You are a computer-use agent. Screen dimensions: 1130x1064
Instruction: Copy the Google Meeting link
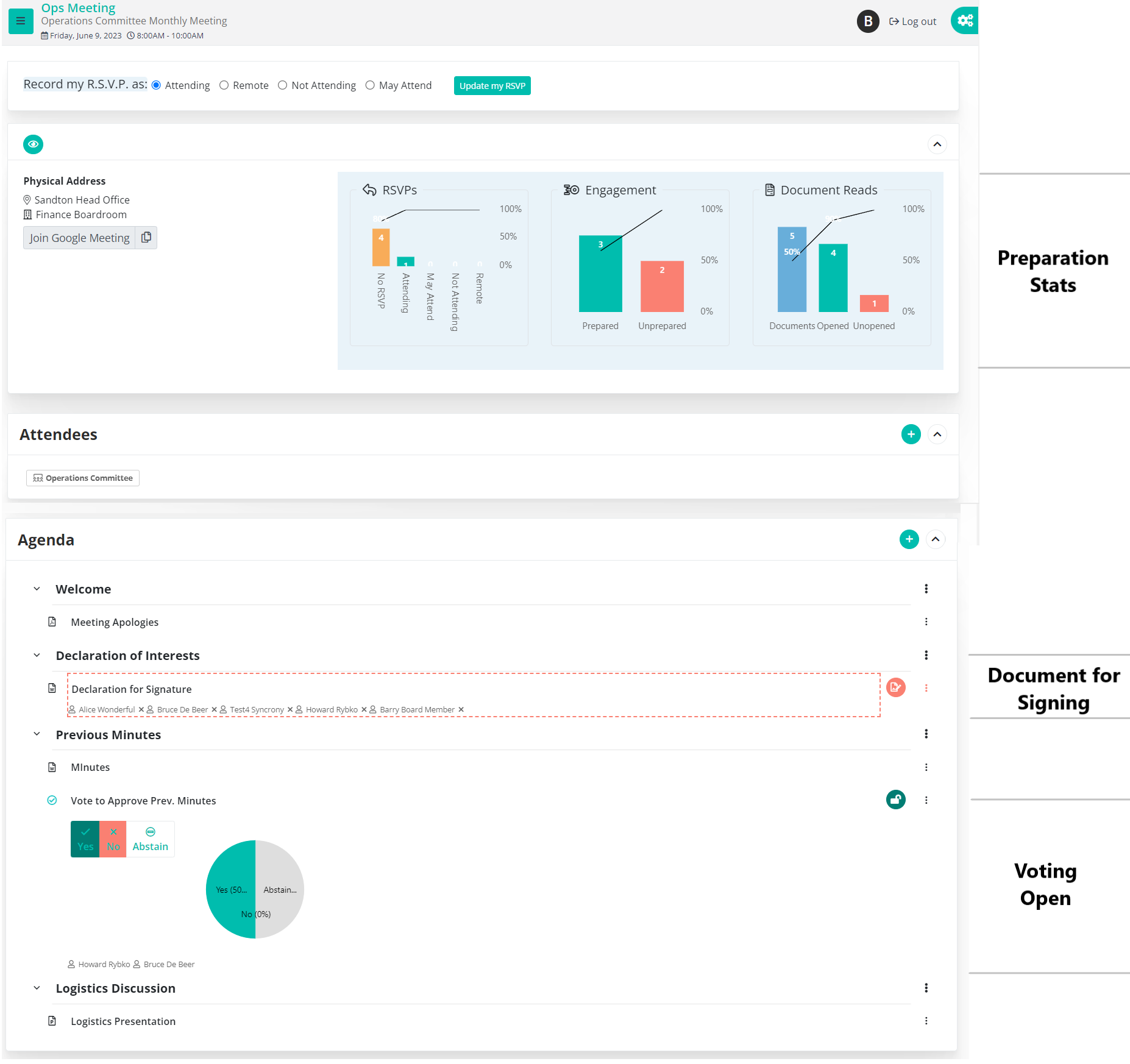146,238
